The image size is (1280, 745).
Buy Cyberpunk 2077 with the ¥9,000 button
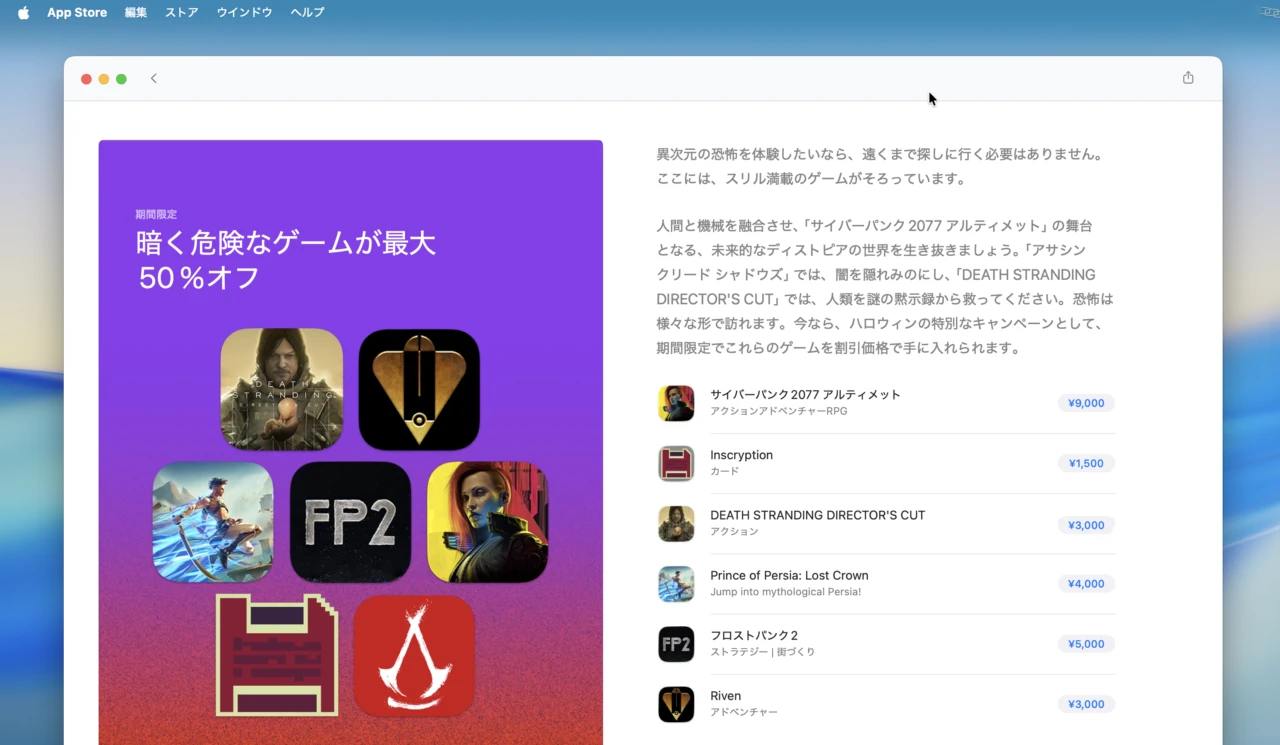[x=1086, y=403]
